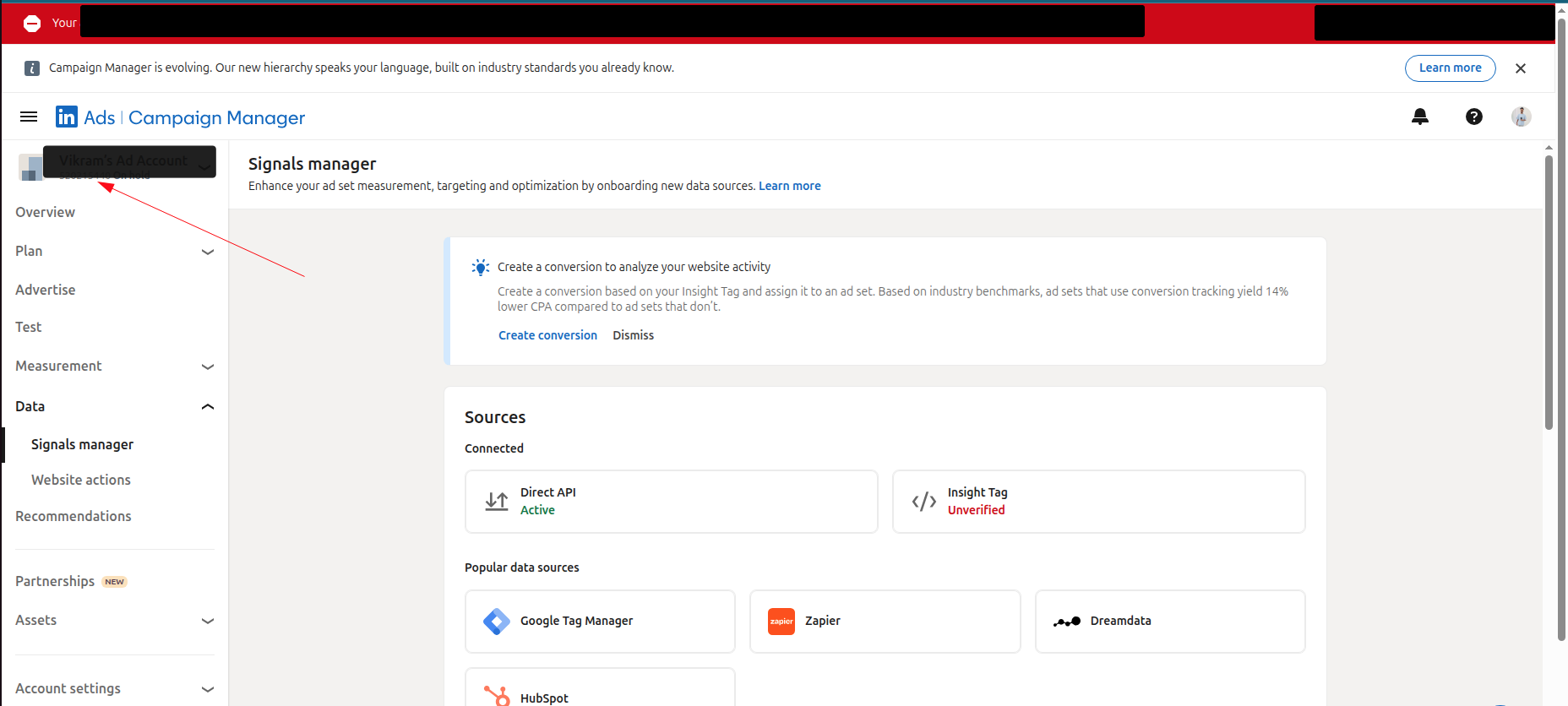Expand the Measurement section chevron
The width and height of the screenshot is (1568, 706).
click(208, 367)
